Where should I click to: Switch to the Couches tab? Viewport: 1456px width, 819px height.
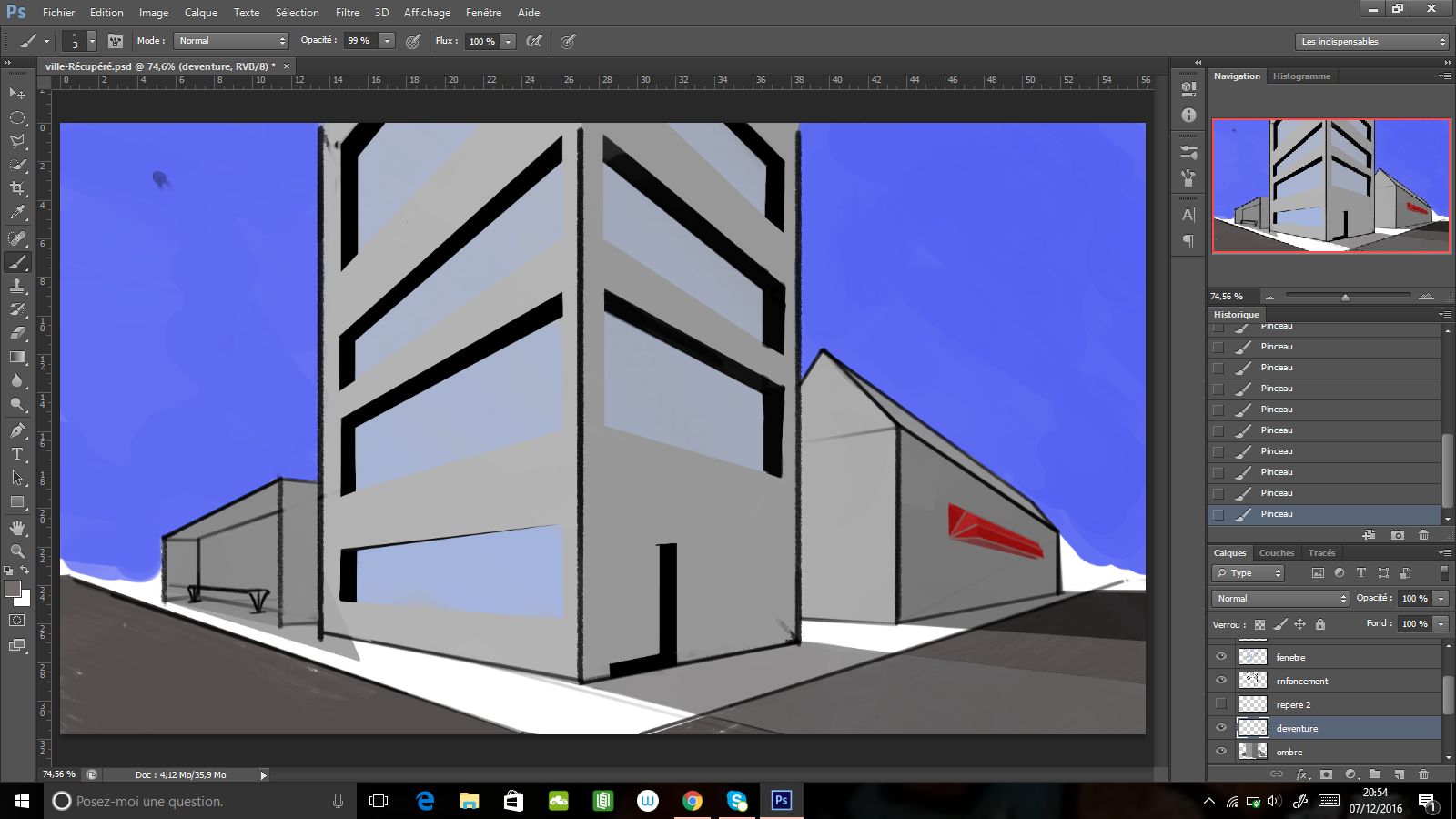pyautogui.click(x=1276, y=553)
